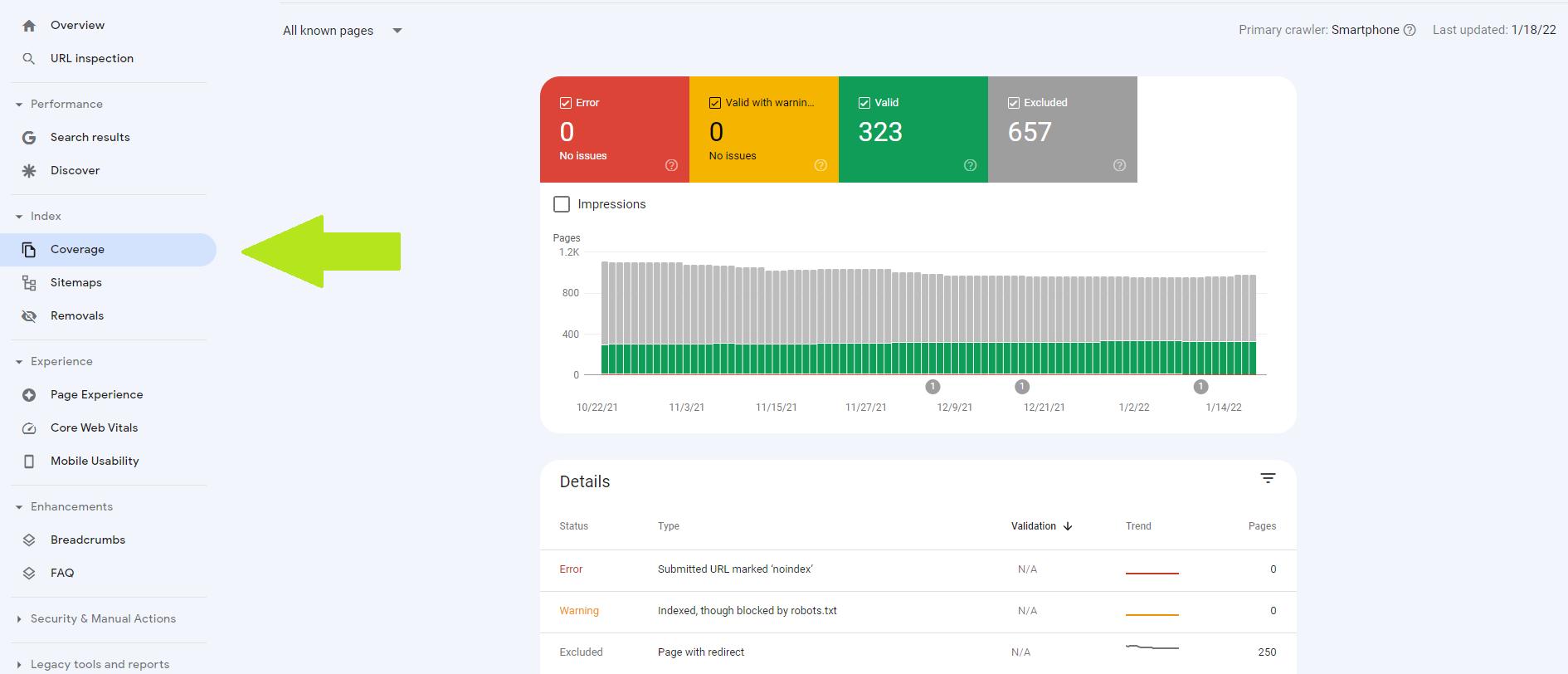Click the Removals hidden-eye icon

29,316
